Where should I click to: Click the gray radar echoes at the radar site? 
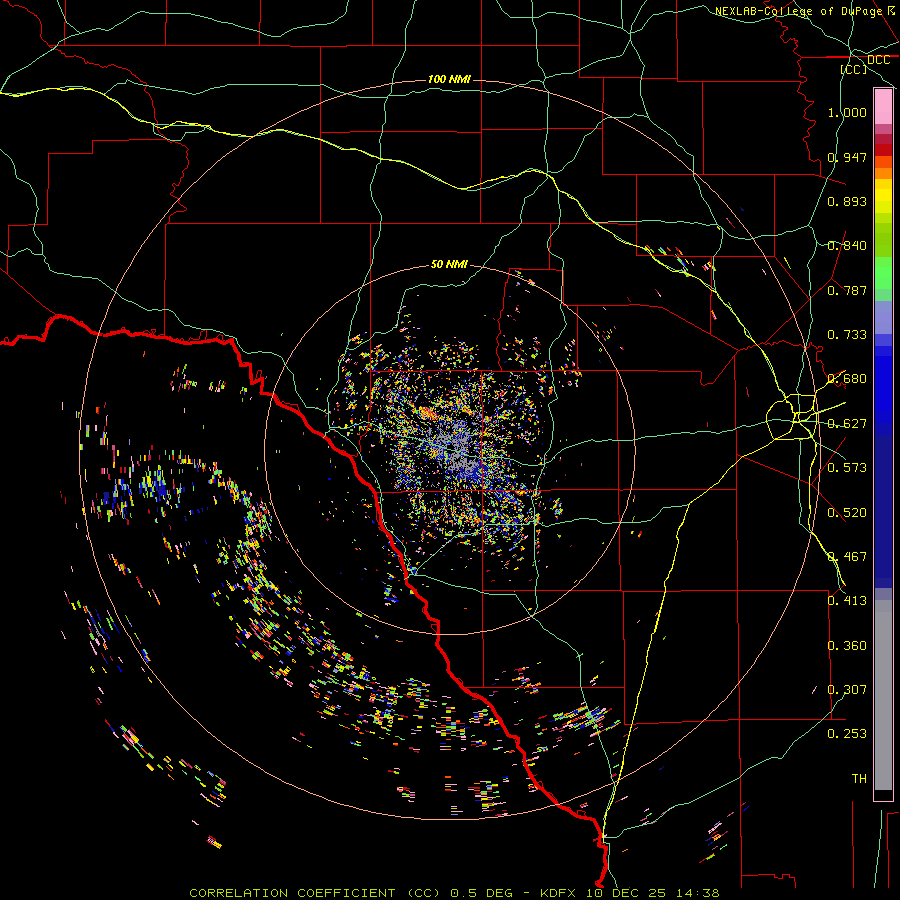pos(459,451)
